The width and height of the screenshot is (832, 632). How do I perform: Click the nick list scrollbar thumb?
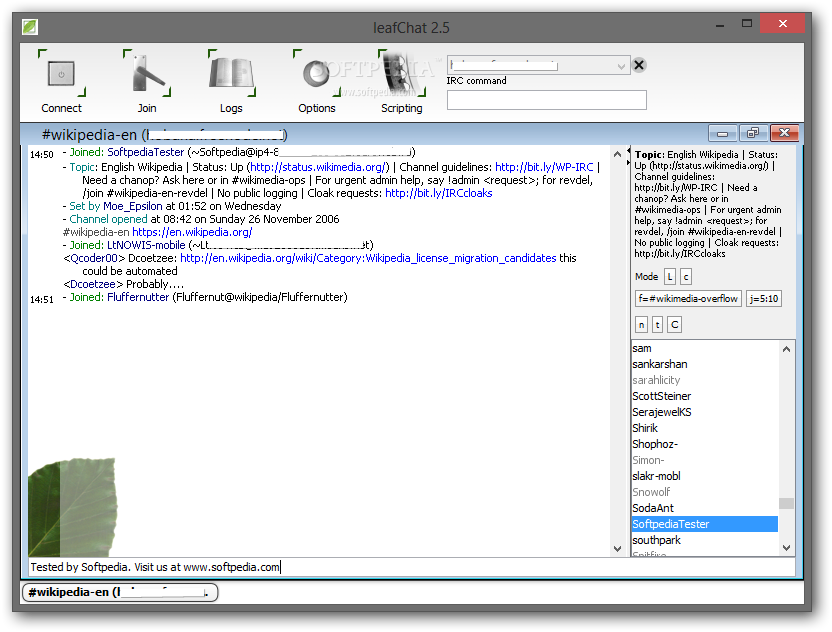(x=786, y=503)
